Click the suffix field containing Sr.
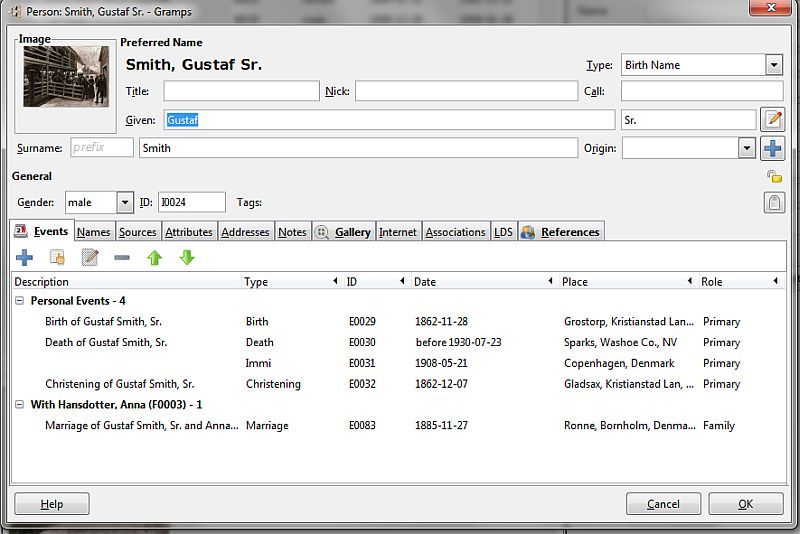This screenshot has height=534, width=800. click(689, 120)
